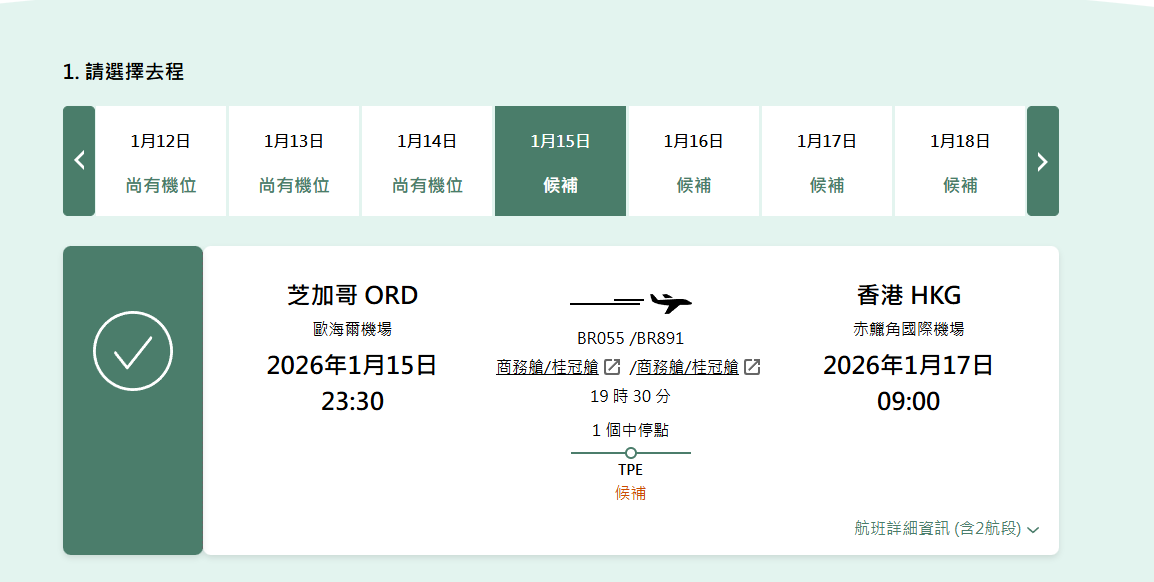Select the 1月12日 date tab
Viewport: 1154px width, 582px height.
[x=161, y=161]
